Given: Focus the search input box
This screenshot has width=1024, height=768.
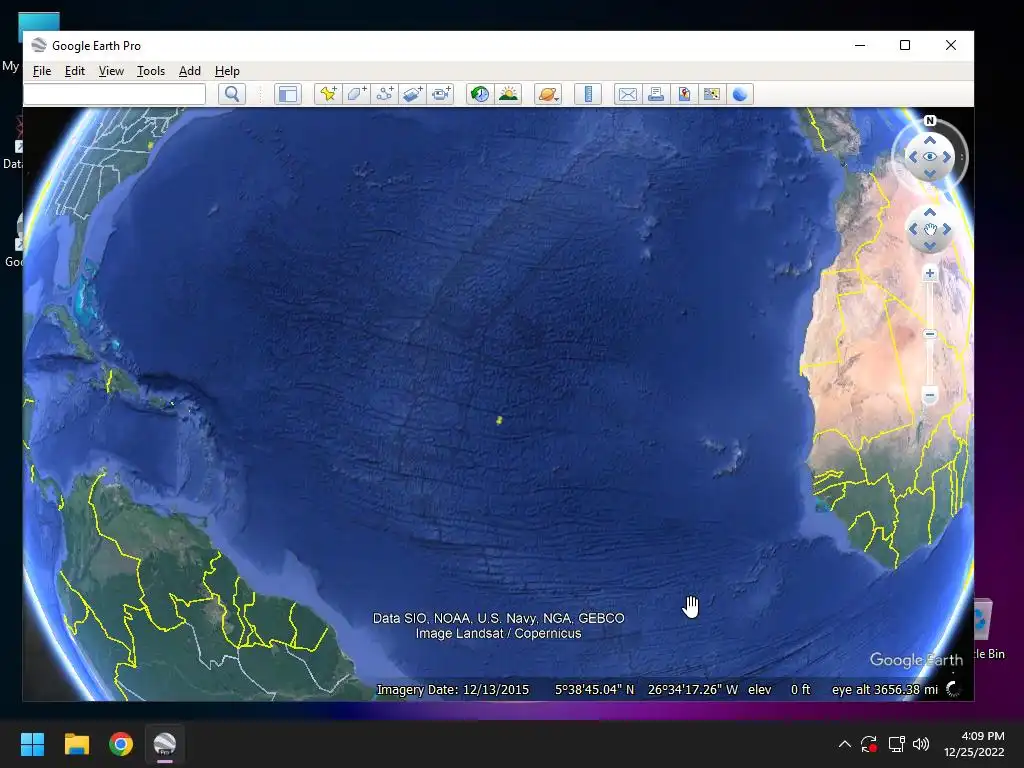Looking at the screenshot, I should pyautogui.click(x=115, y=94).
